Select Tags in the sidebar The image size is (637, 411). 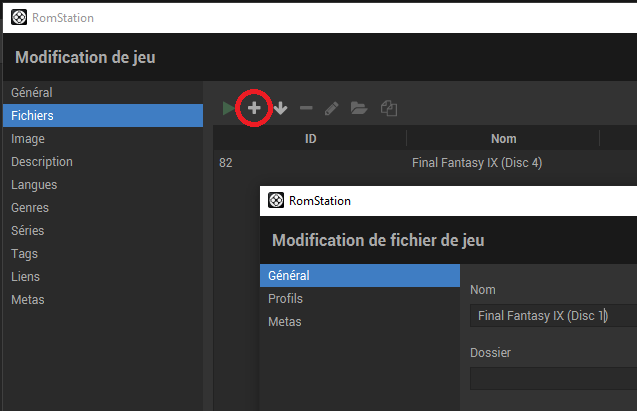(103, 254)
